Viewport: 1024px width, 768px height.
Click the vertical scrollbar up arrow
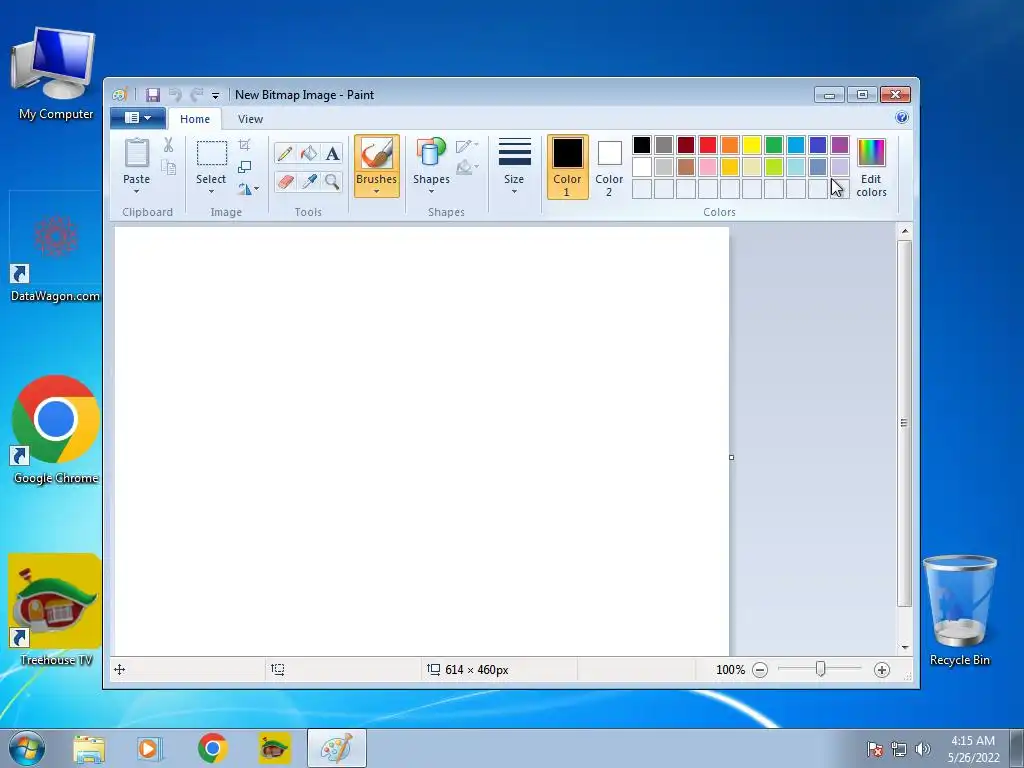(x=904, y=231)
